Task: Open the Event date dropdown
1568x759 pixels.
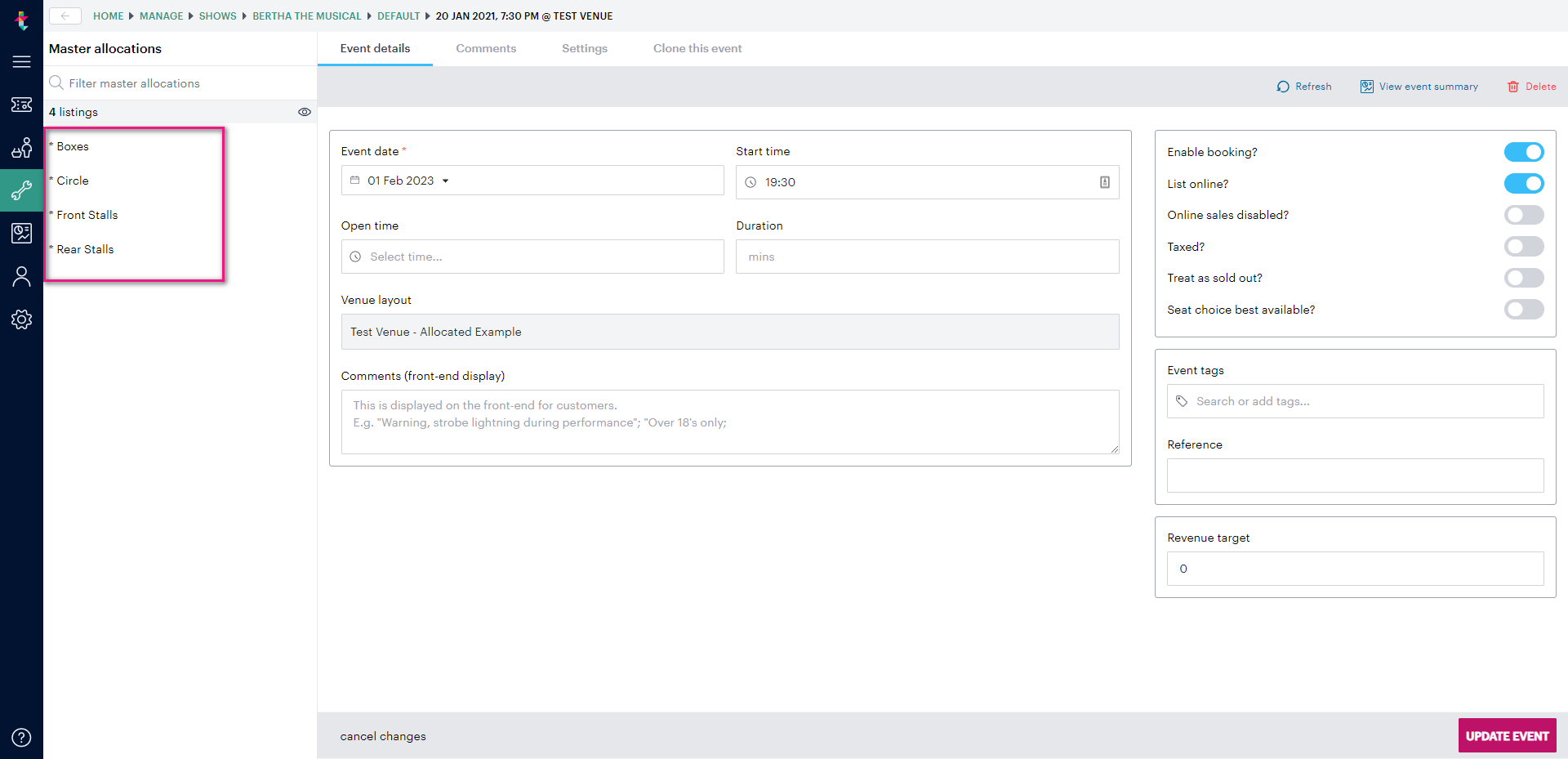Action: coord(446,181)
